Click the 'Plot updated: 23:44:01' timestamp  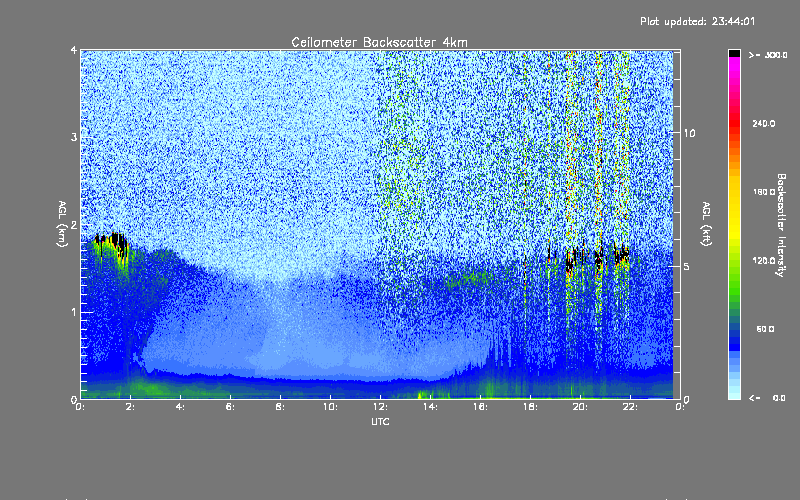[697, 21]
